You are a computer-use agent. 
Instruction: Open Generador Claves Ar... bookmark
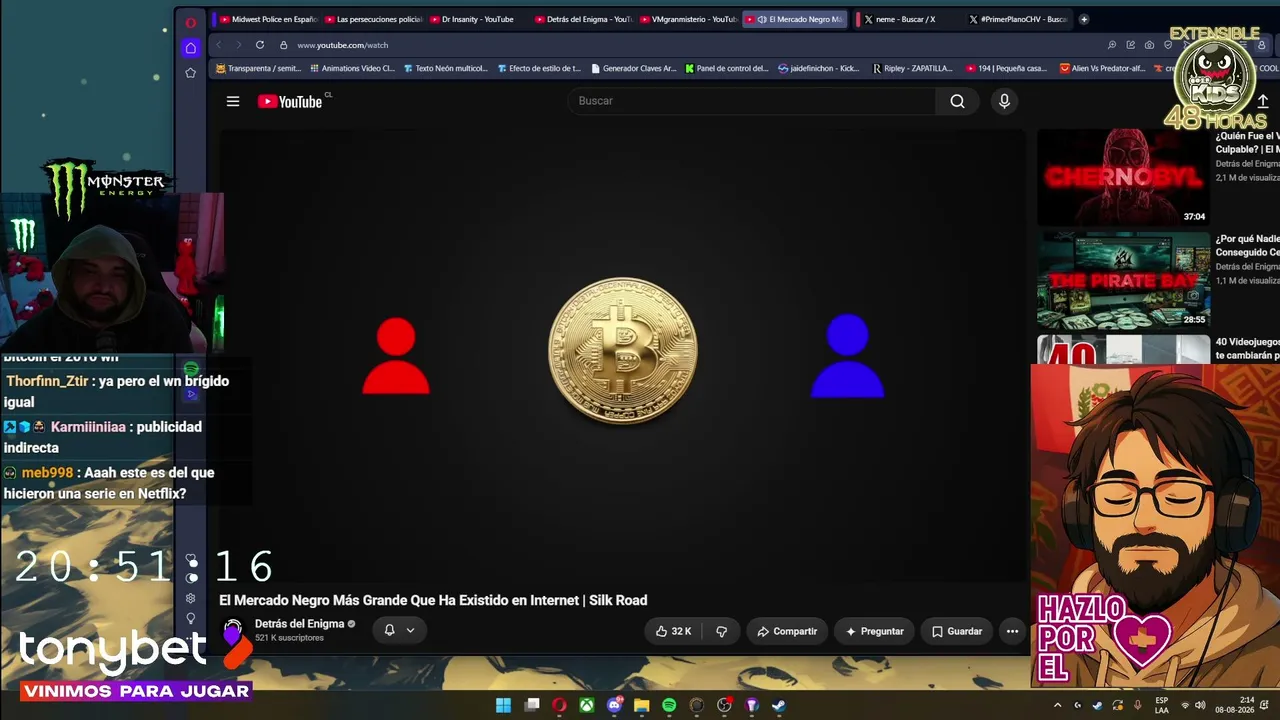(x=634, y=69)
